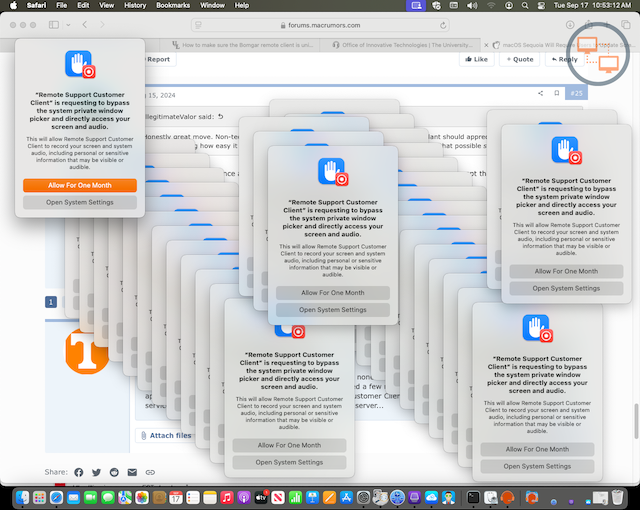Open the sidebar options chevron dropdown
This screenshot has height=510, width=640.
(68, 25)
